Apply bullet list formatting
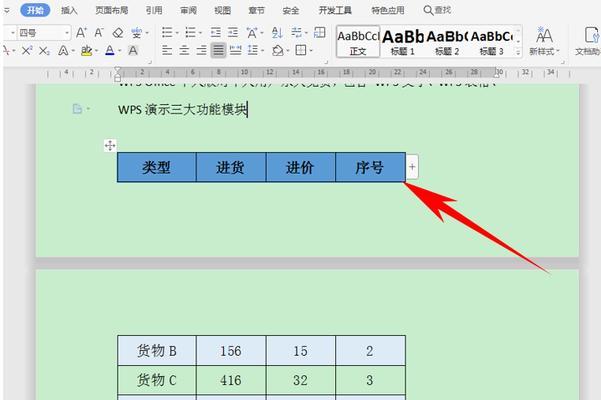The width and height of the screenshot is (601, 400). click(x=167, y=33)
